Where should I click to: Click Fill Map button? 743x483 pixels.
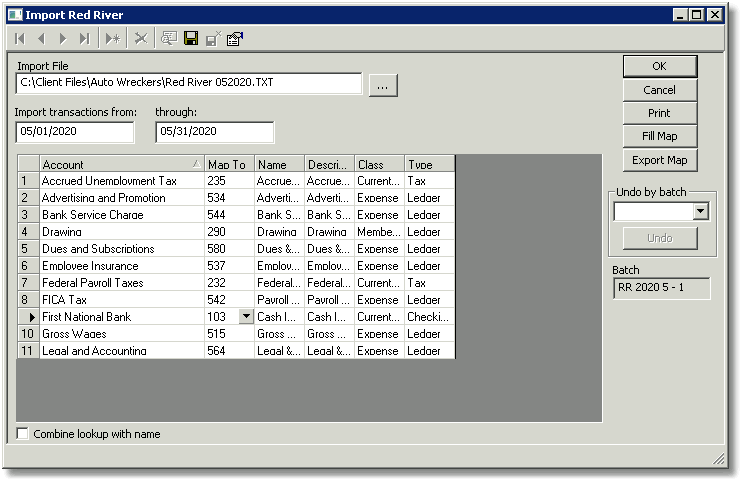660,137
